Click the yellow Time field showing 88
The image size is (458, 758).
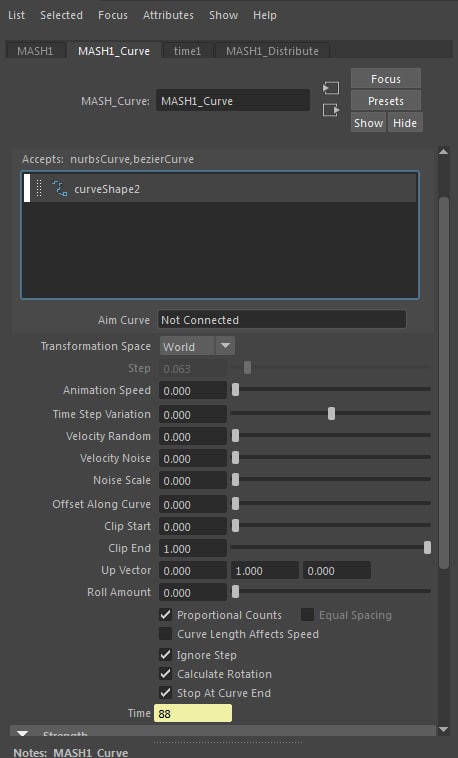click(x=193, y=714)
